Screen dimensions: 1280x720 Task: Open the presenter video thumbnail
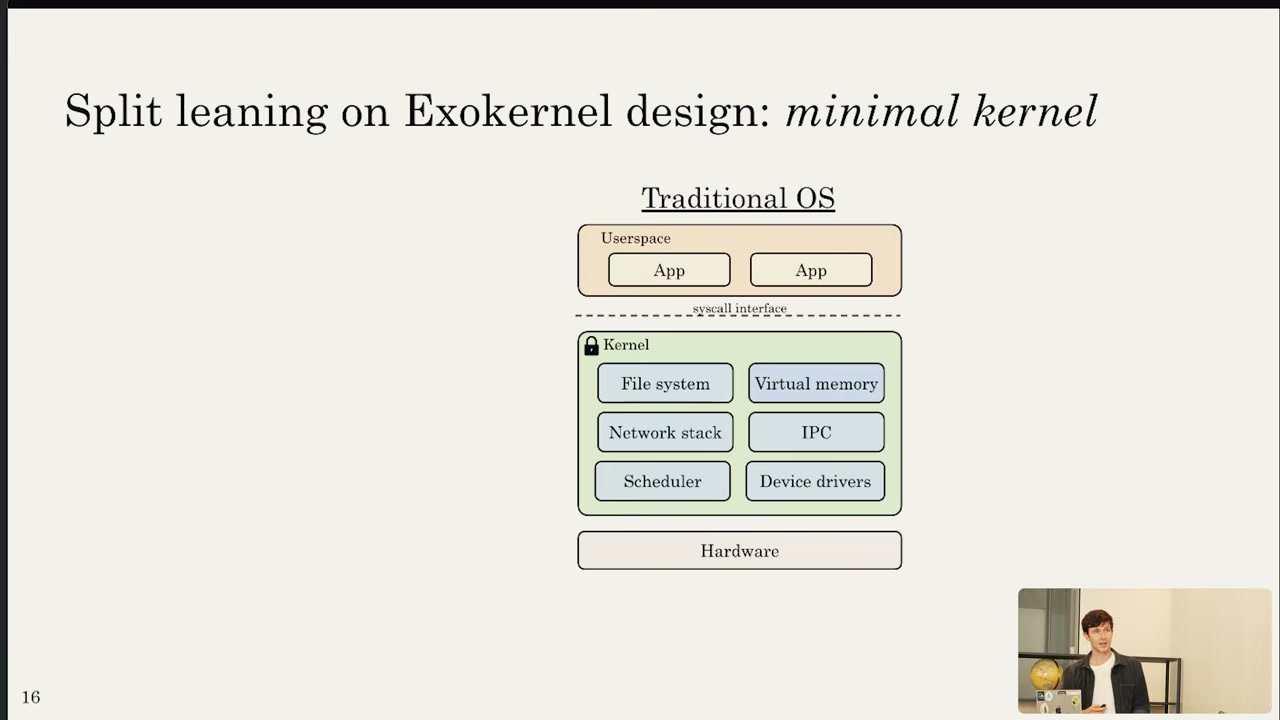(1144, 650)
